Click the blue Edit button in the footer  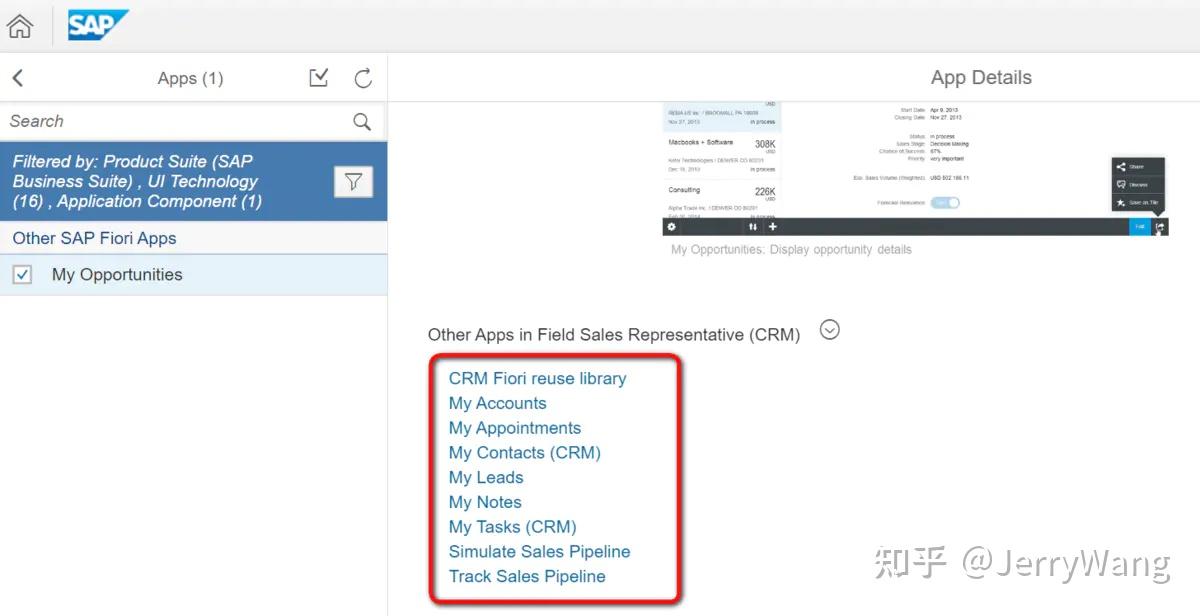click(1140, 226)
